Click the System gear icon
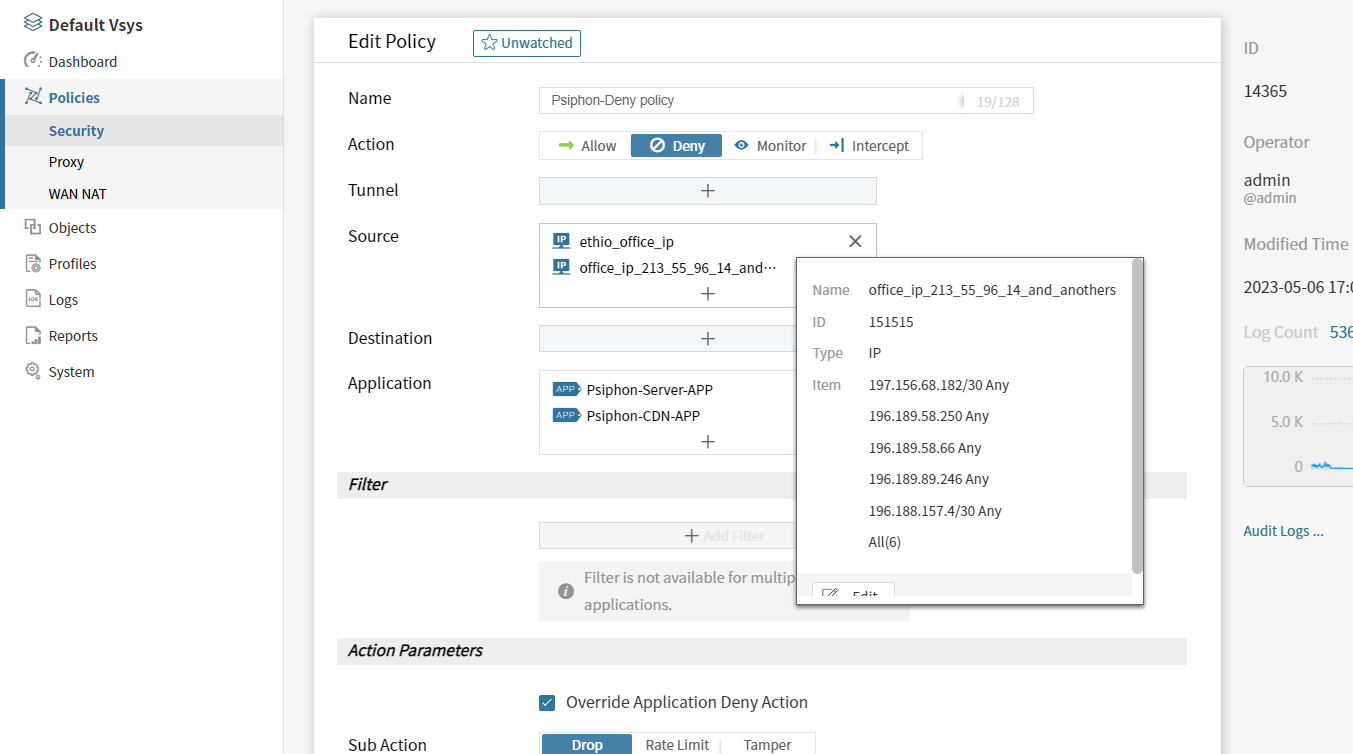Screen dimensions: 1353x754 coord(33,372)
